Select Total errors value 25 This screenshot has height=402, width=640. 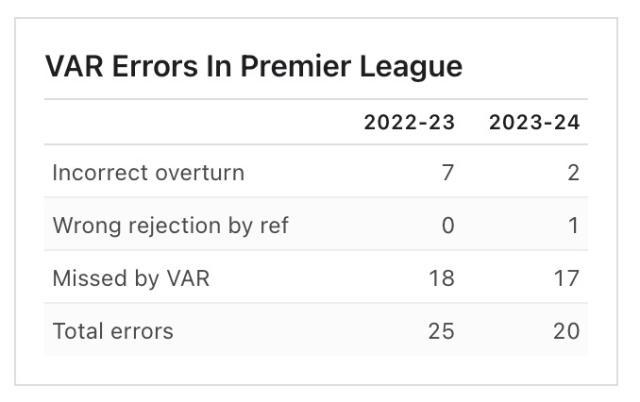pos(441,331)
